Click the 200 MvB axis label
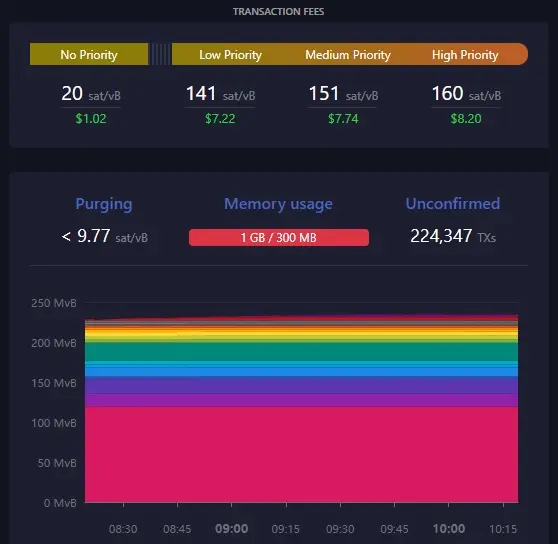This screenshot has width=558, height=544. coord(54,343)
